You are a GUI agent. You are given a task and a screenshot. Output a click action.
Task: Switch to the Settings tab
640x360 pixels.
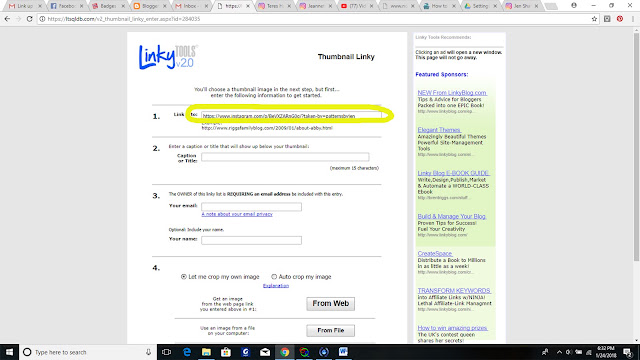480,6
